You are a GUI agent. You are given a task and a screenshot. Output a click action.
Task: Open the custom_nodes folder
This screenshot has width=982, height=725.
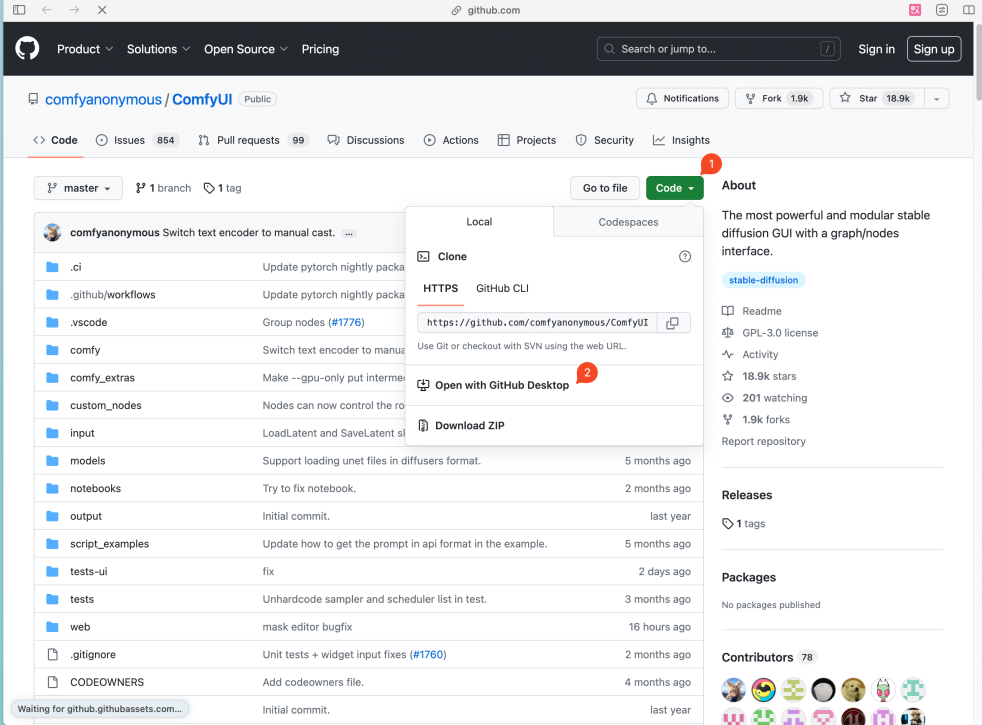106,406
